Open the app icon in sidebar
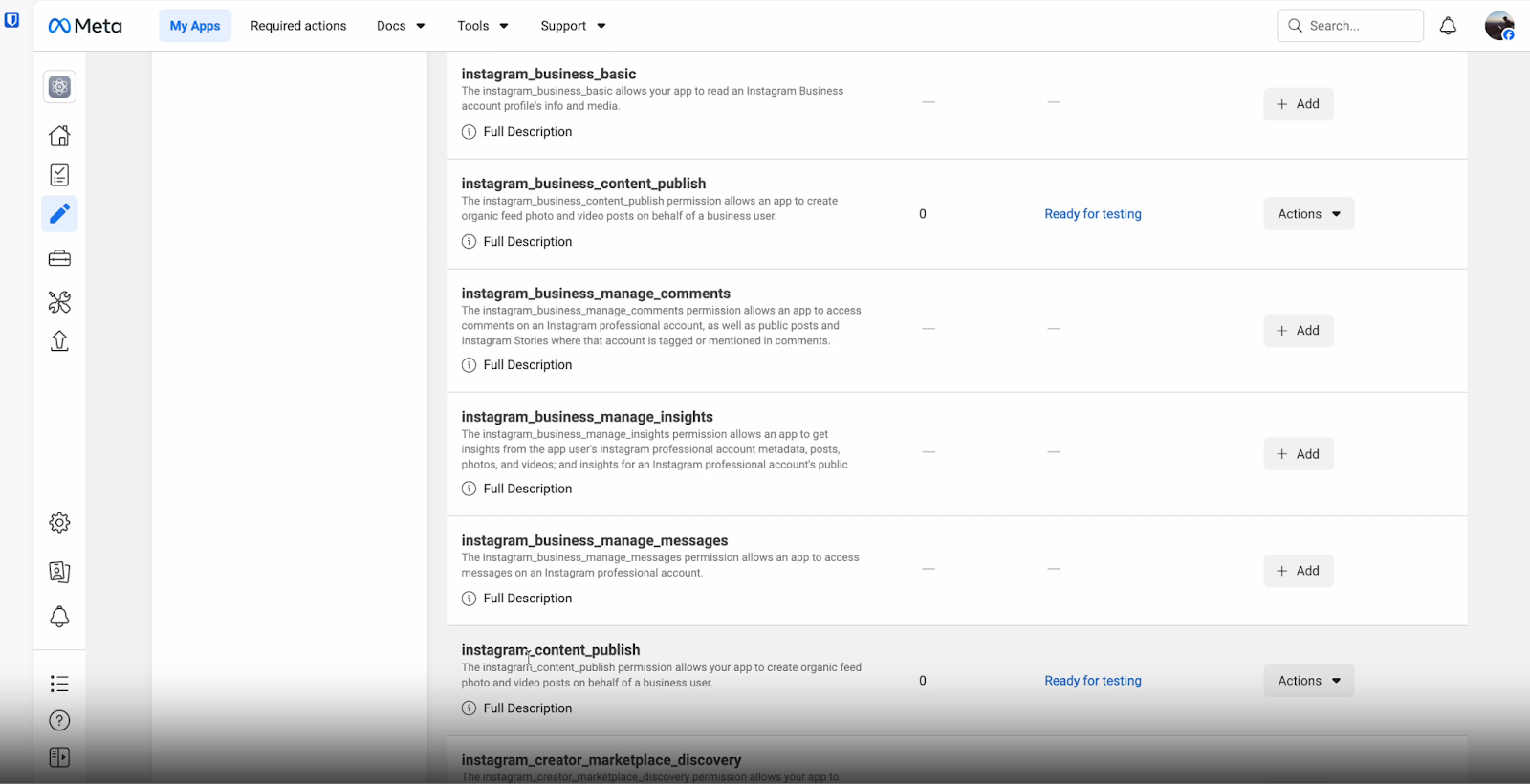Viewport: 1530px width, 784px height. tap(59, 87)
